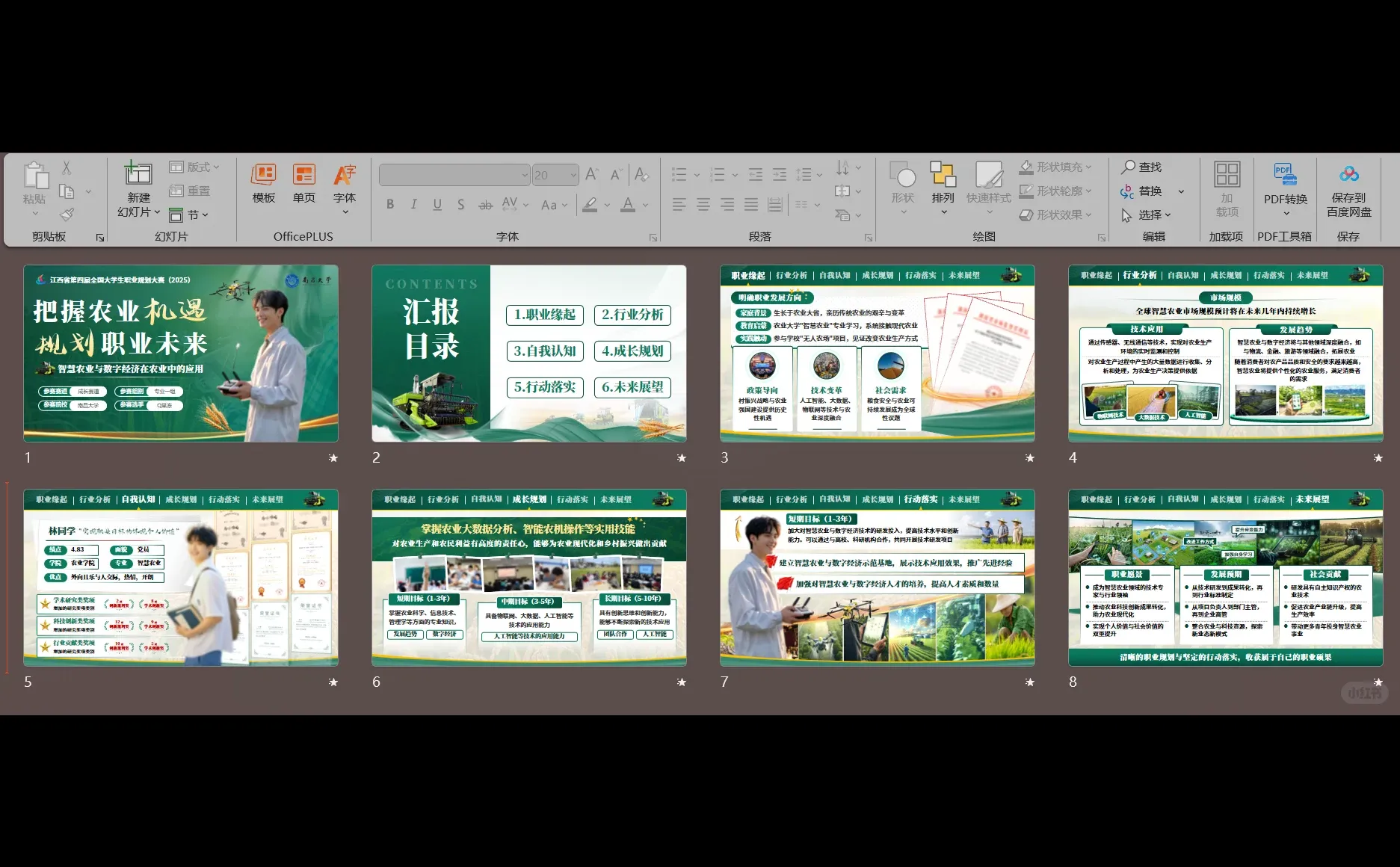Click the Cut scissors icon

point(67,167)
